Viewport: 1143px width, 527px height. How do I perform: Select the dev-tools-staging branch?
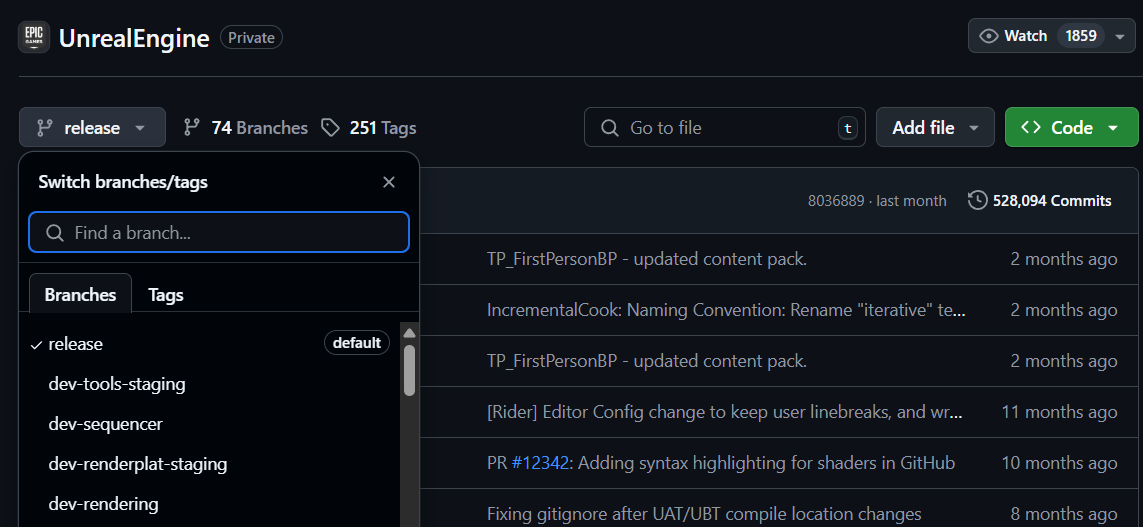point(209,383)
